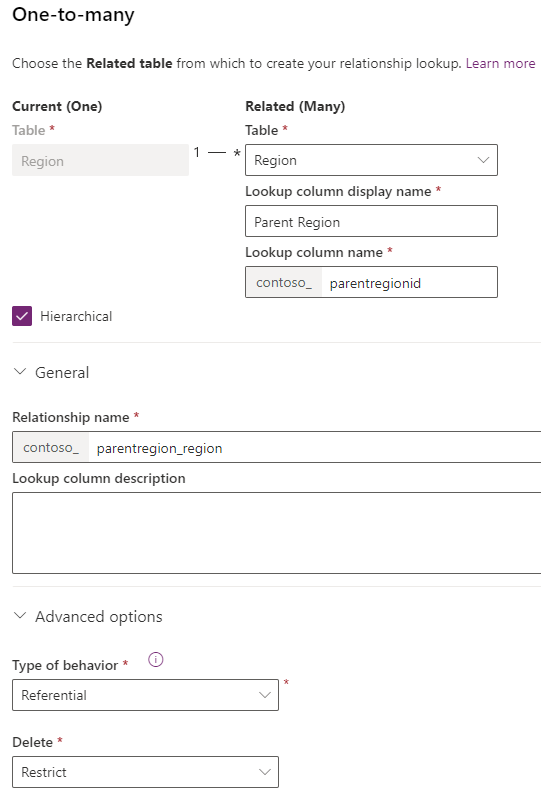Click the contoso_ prefix in Relationship name

(x=51, y=447)
